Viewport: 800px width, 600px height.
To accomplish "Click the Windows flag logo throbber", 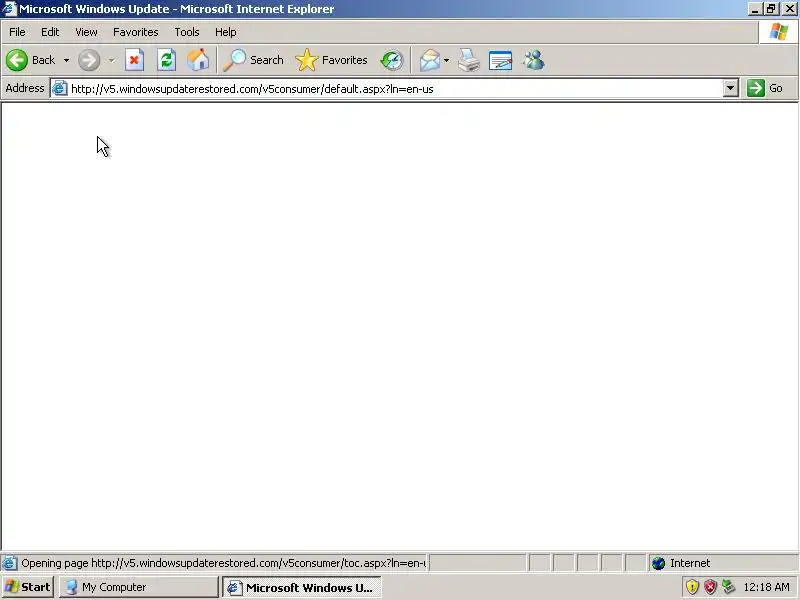I will point(779,32).
